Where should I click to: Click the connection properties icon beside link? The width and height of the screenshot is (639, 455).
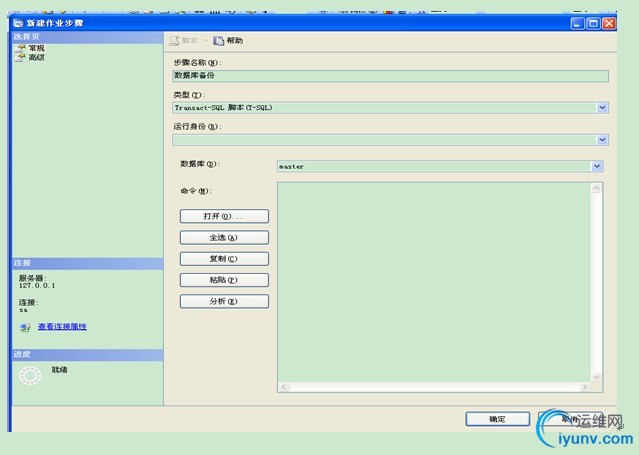pyautogui.click(x=25, y=327)
